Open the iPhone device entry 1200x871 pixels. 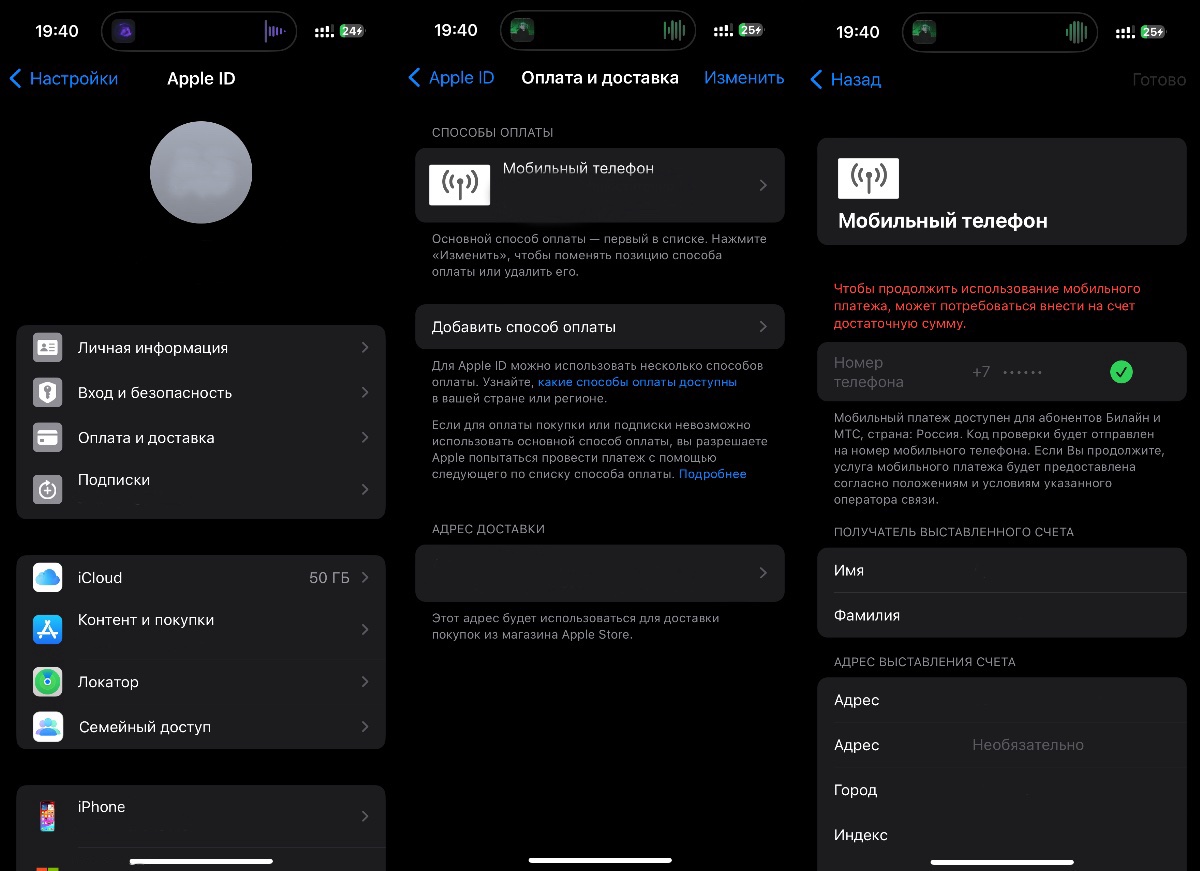point(201,816)
